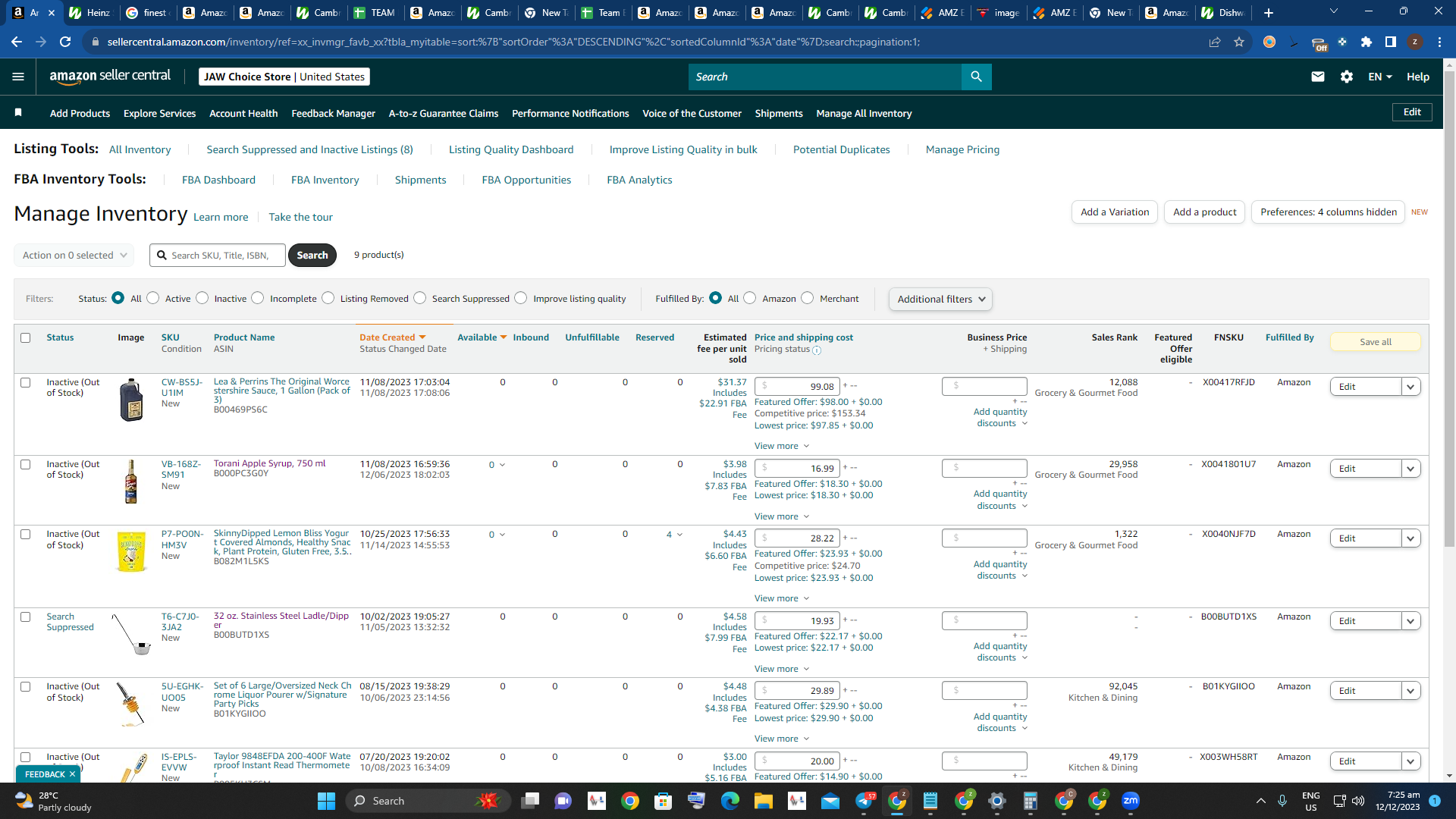Open the Potential Duplicates link
Screen dimensions: 1456x819
[x=842, y=149]
